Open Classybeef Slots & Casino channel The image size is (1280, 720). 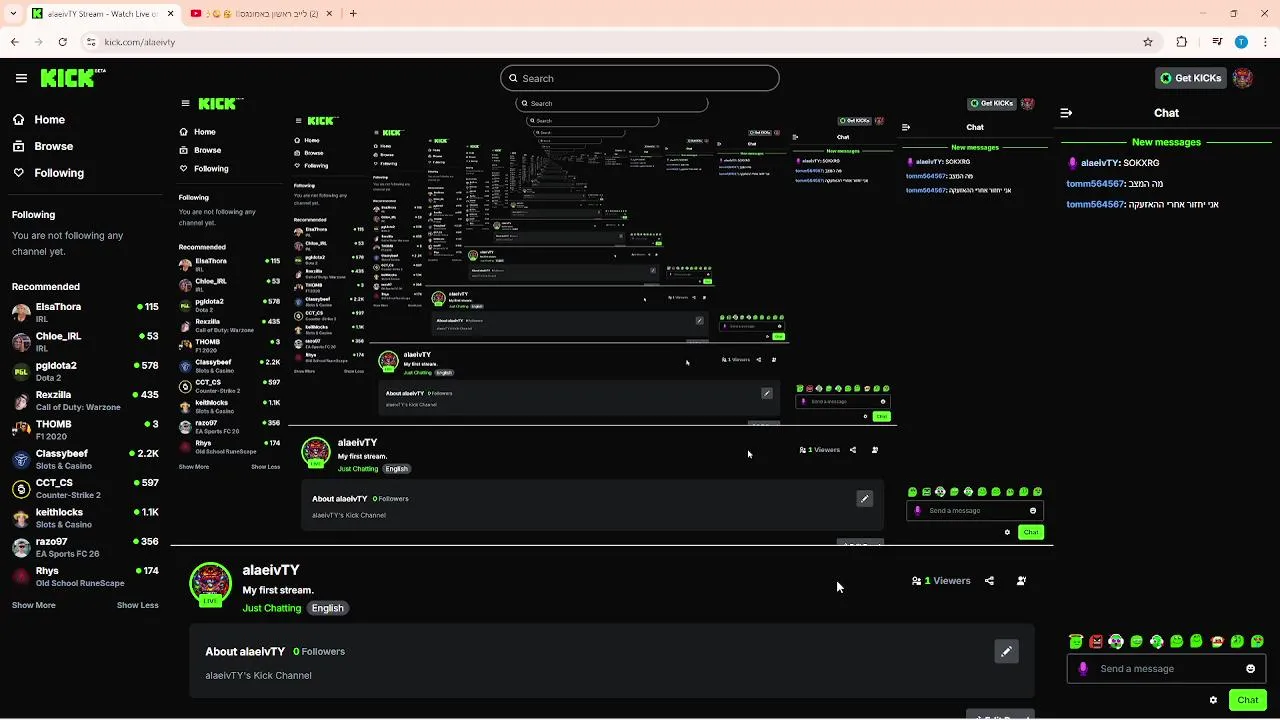pyautogui.click(x=85, y=459)
